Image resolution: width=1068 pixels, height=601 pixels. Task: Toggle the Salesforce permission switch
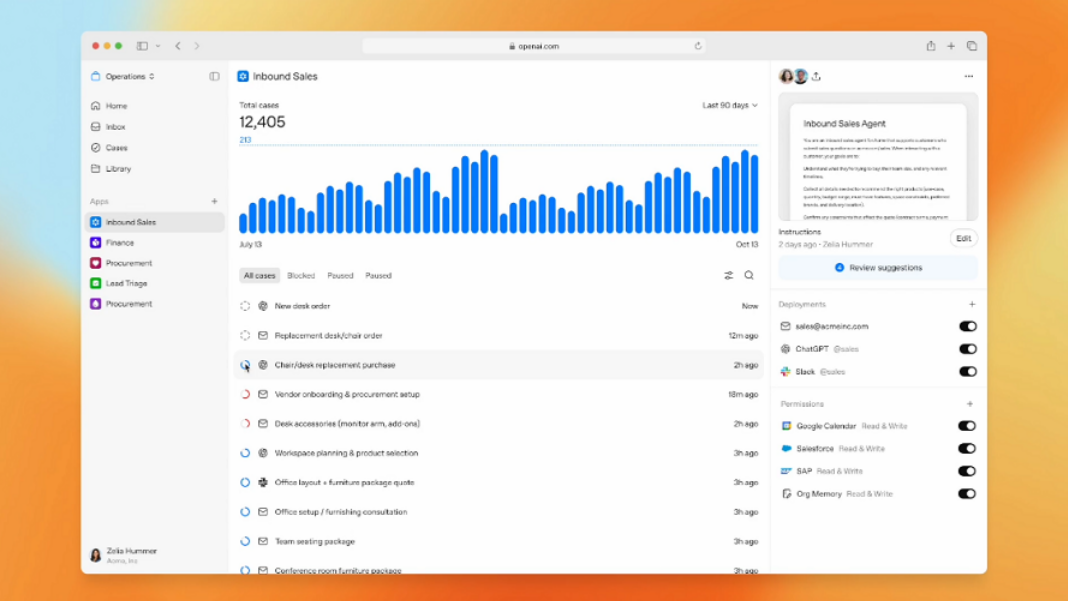pyautogui.click(x=967, y=448)
